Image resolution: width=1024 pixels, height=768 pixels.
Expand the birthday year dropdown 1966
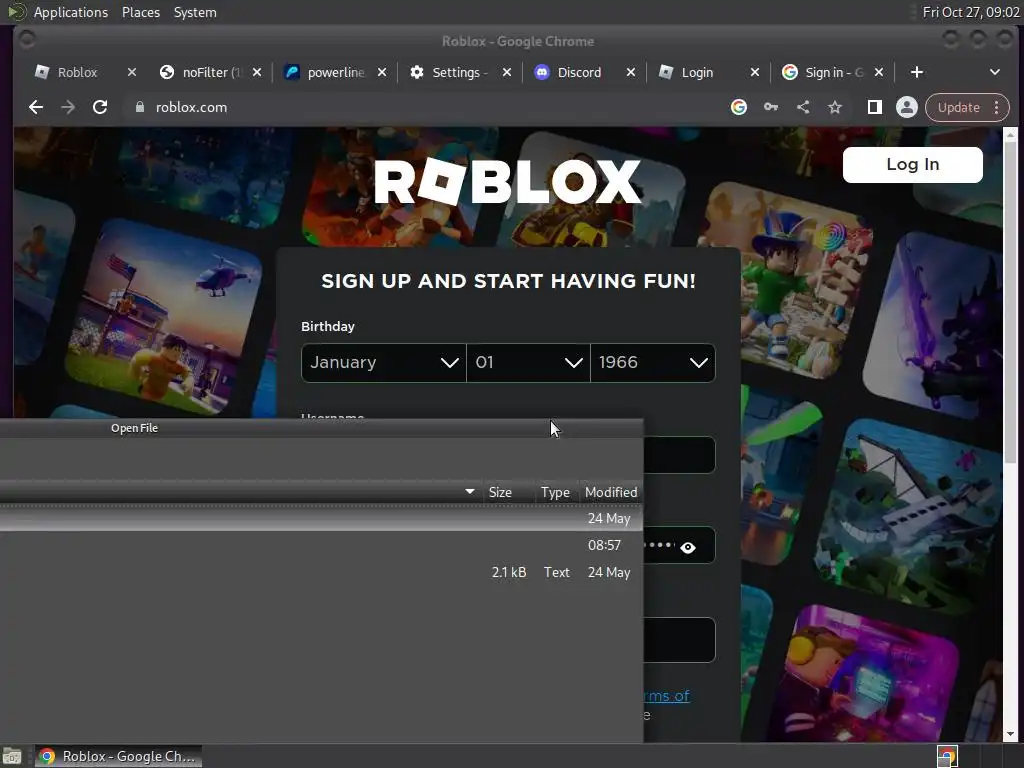pyautogui.click(x=653, y=362)
